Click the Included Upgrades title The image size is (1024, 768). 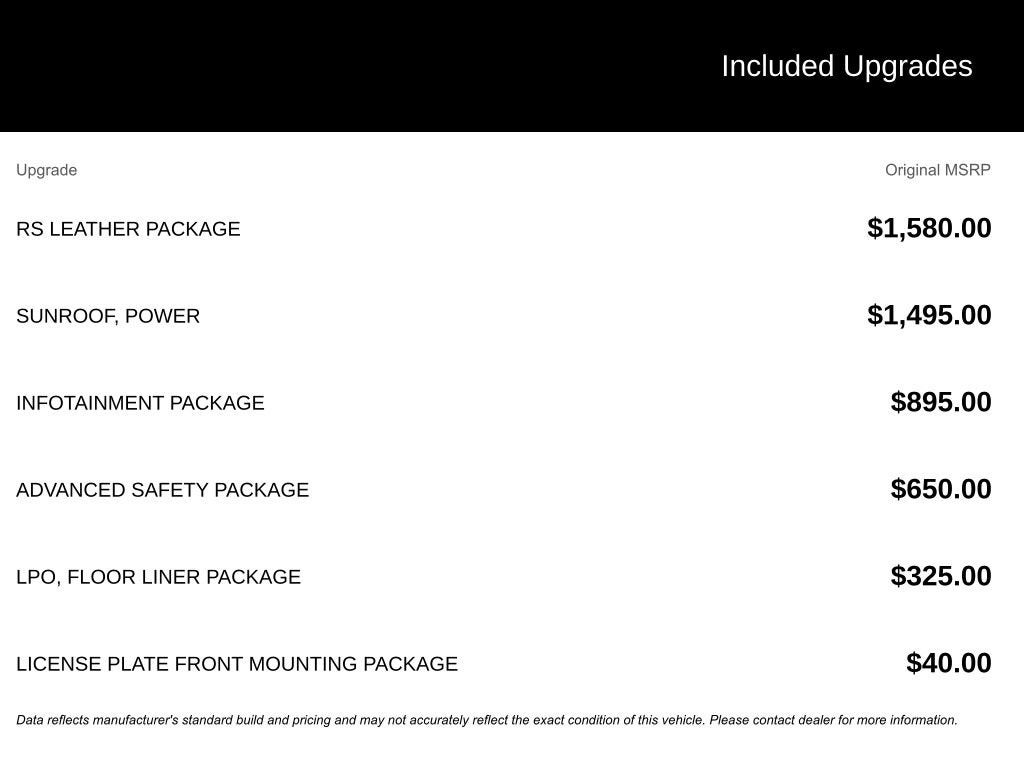point(846,66)
